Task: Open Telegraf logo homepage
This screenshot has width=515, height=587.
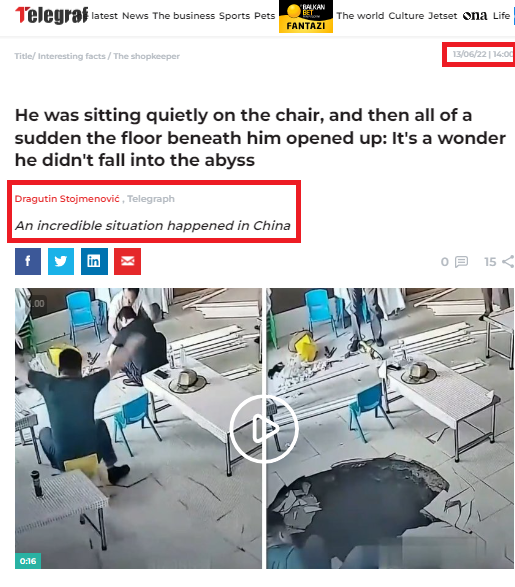Action: (52, 16)
